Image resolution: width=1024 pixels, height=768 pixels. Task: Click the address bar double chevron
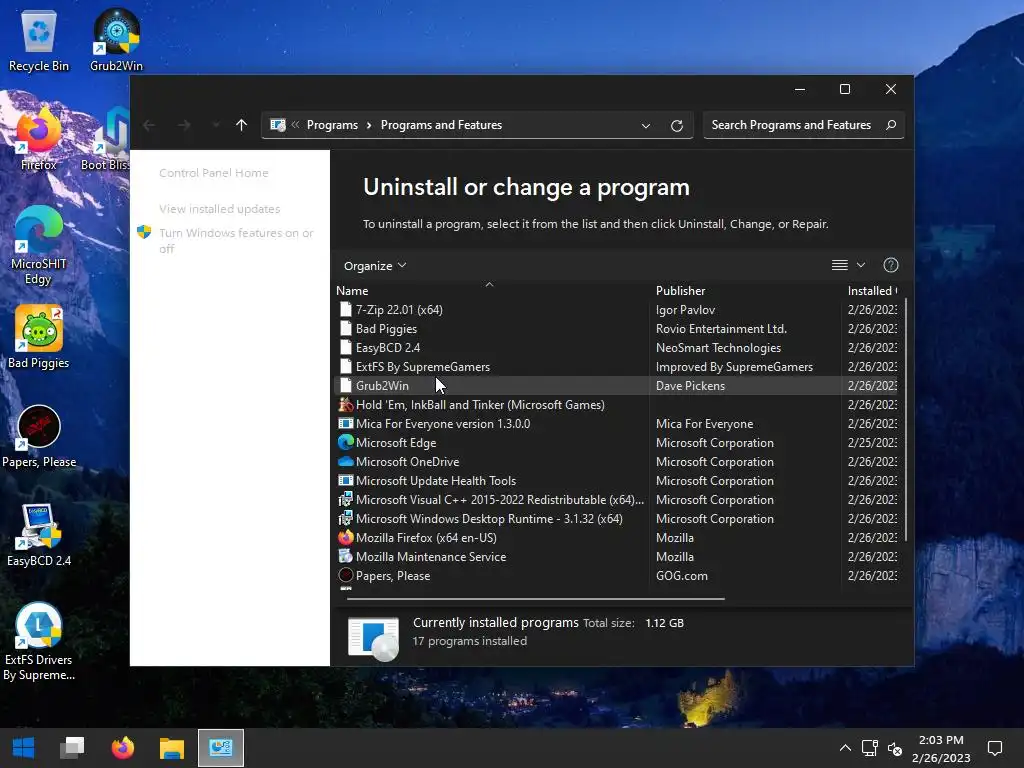[295, 125]
